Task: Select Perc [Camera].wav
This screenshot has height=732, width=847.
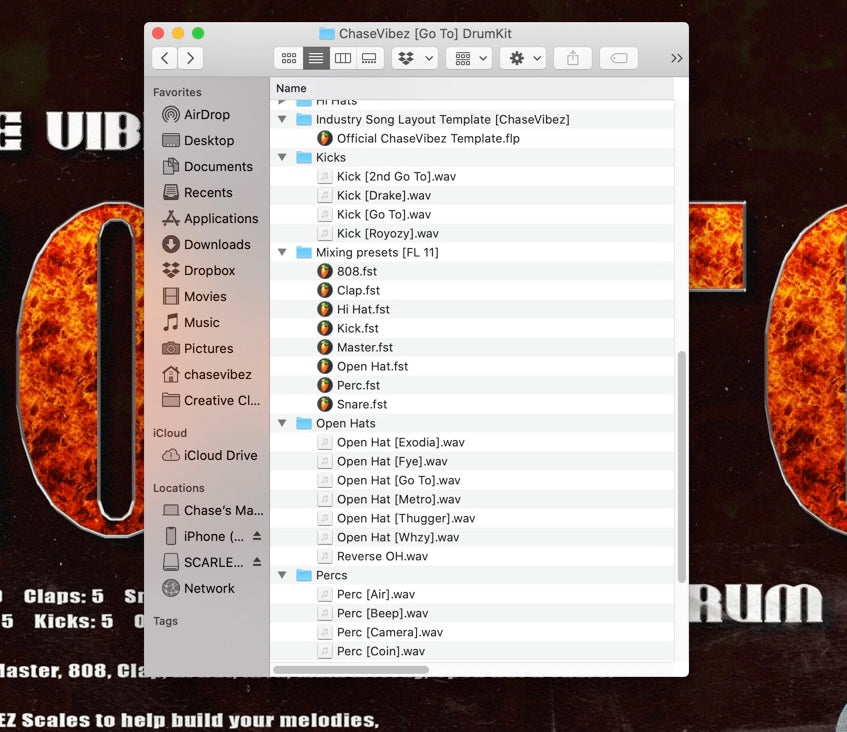Action: tap(472, 632)
